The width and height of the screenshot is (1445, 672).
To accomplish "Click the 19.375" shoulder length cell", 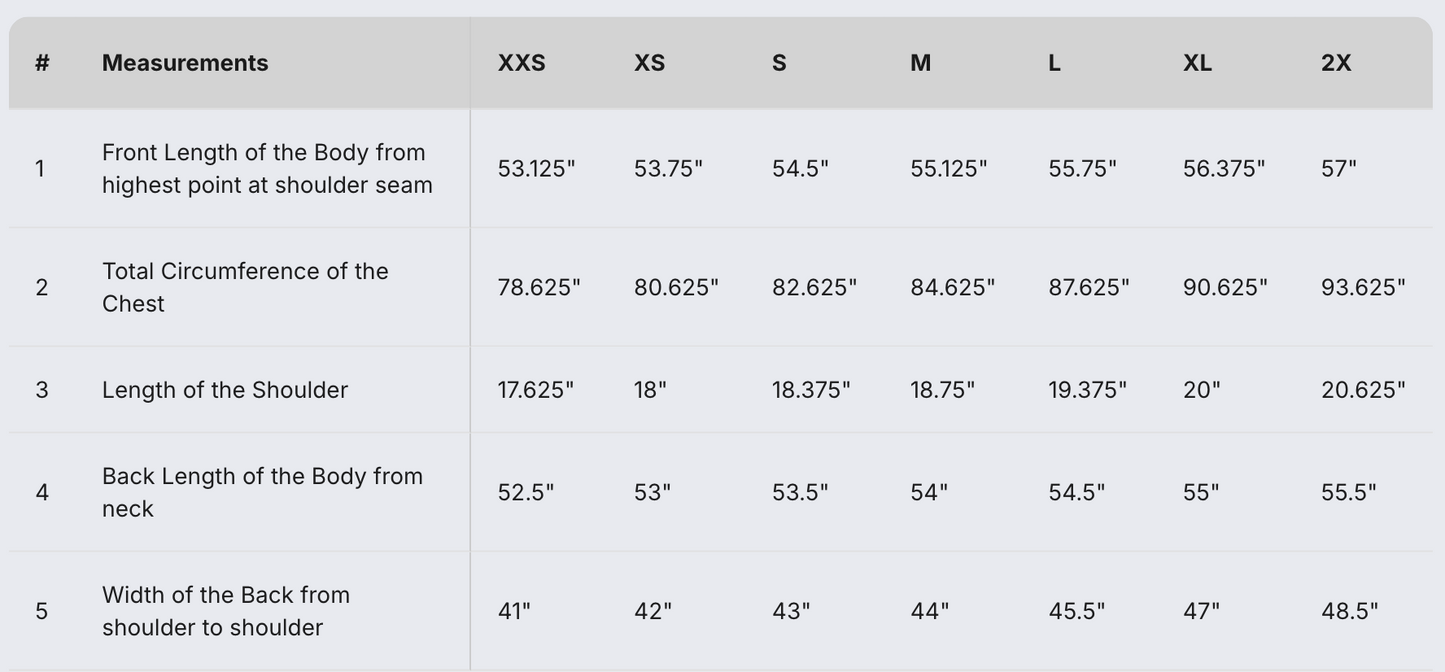I will pyautogui.click(x=1087, y=390).
